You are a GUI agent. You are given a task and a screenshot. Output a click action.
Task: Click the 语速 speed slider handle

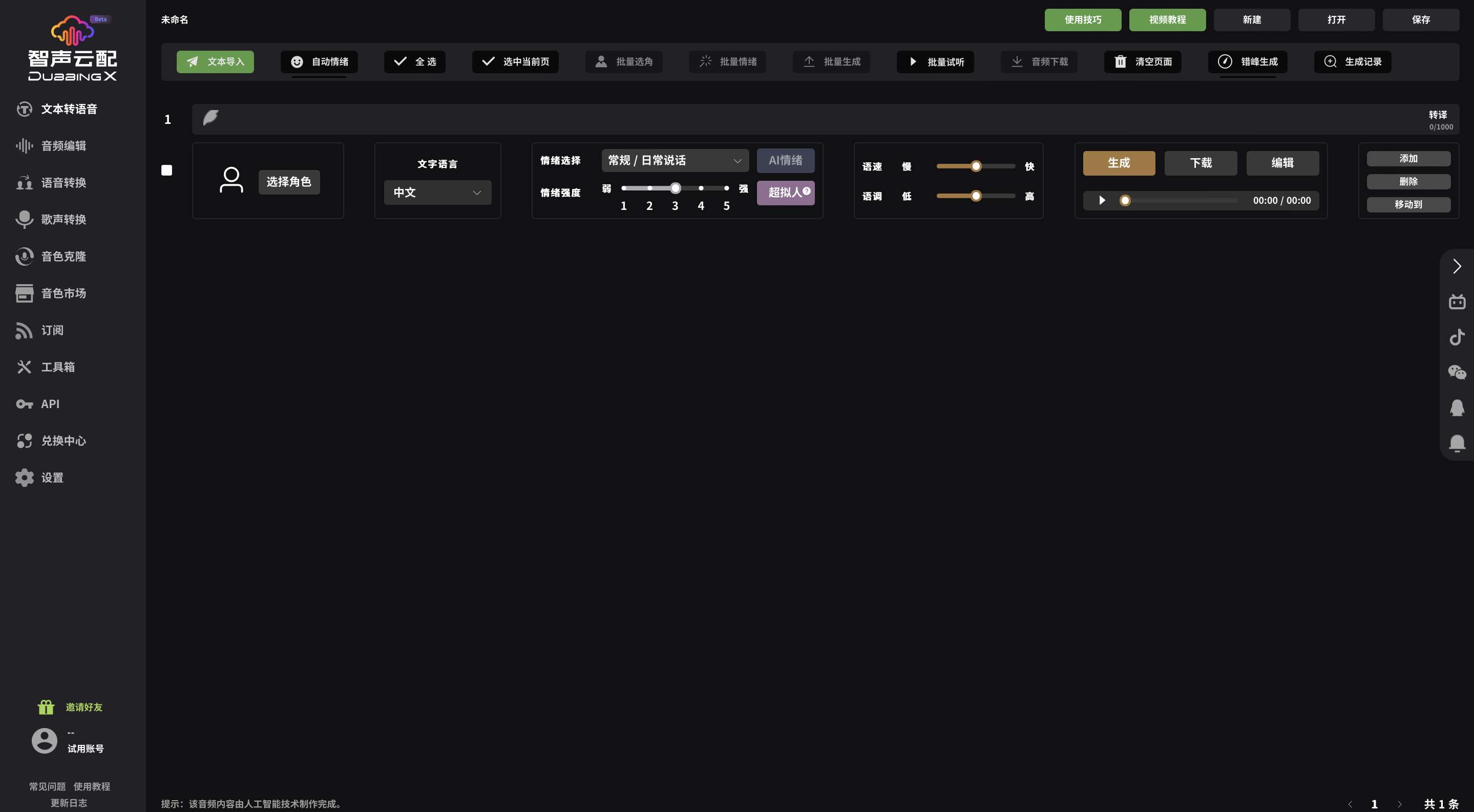click(976, 166)
